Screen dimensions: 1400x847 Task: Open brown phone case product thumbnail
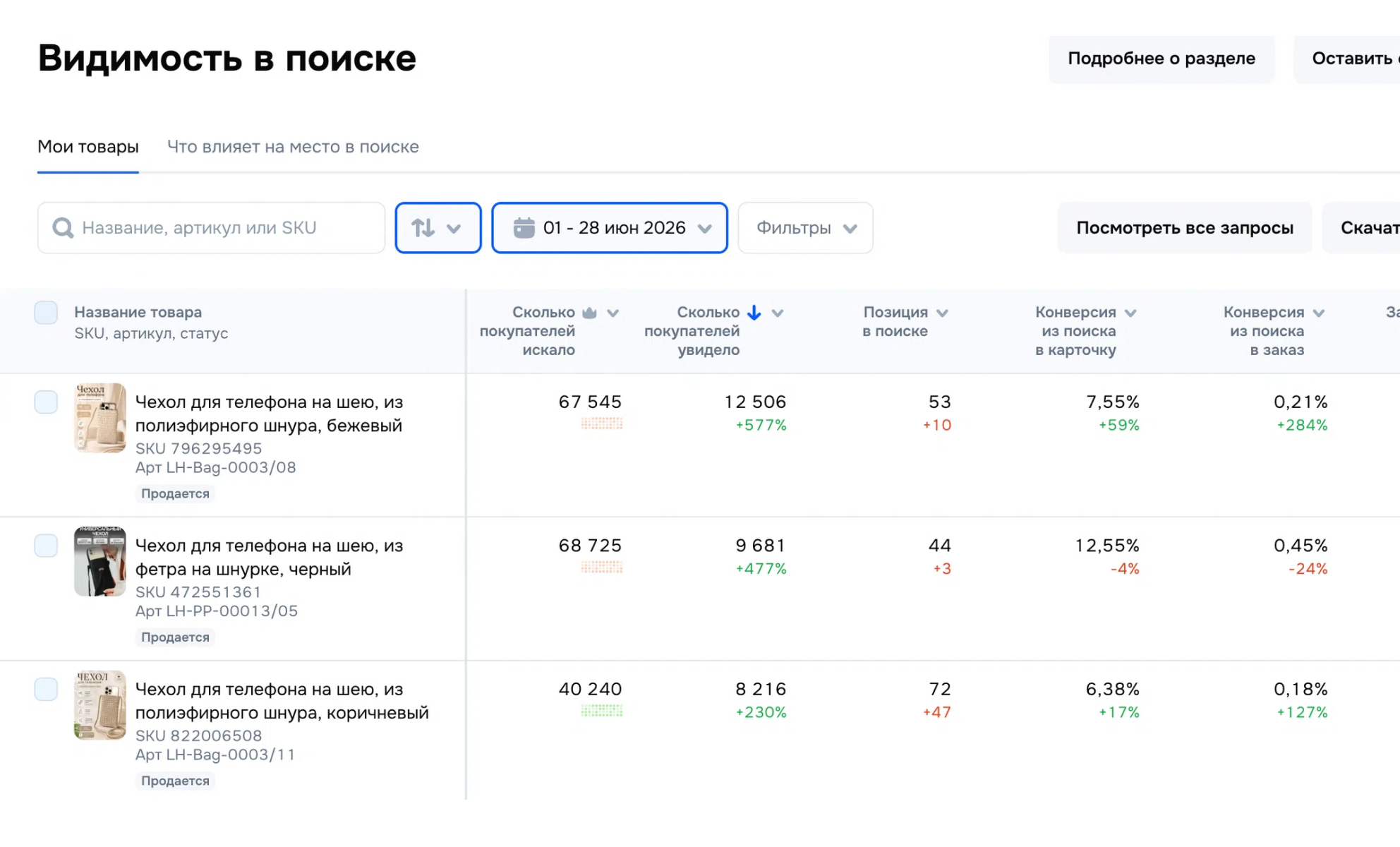point(100,705)
